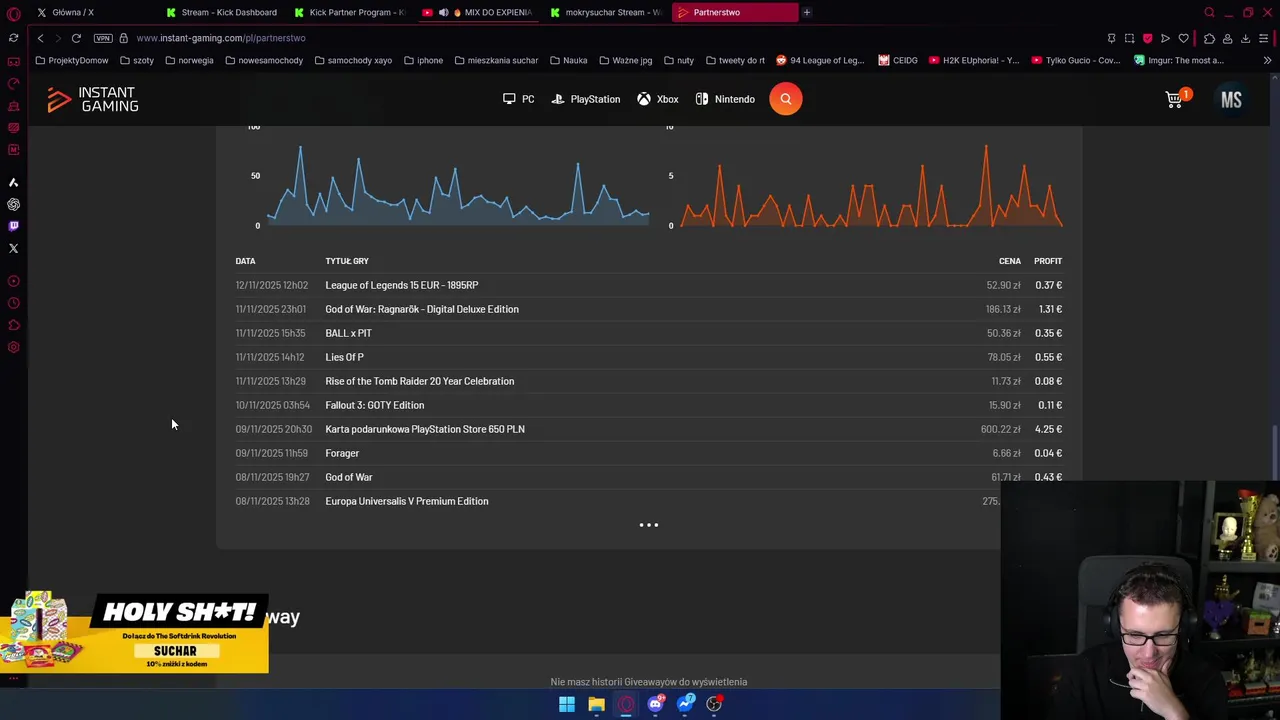Viewport: 1280px width, 720px height.
Task: Open the norwegia bookmark folder
Action: (x=189, y=60)
